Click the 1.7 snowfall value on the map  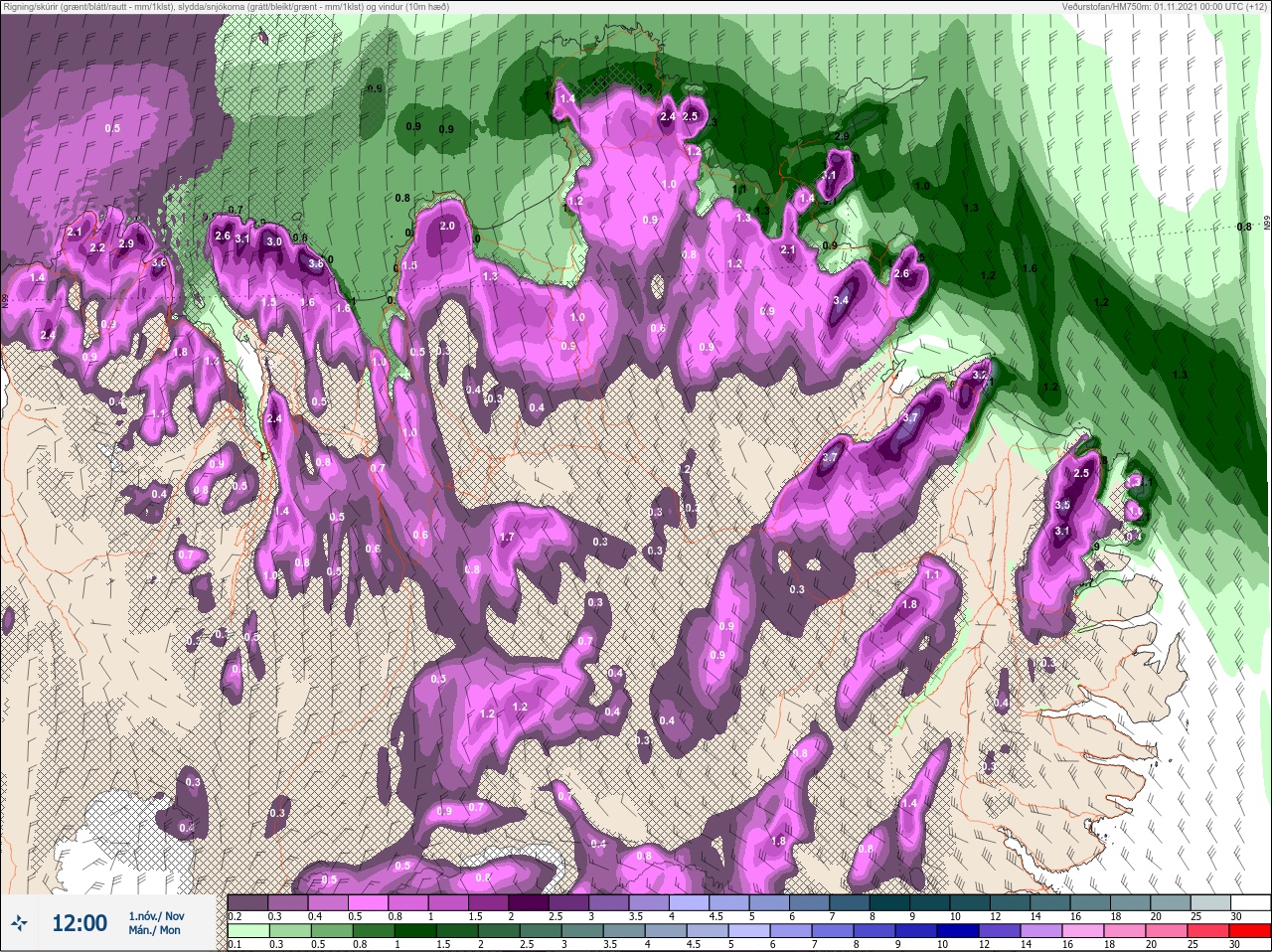click(x=507, y=538)
